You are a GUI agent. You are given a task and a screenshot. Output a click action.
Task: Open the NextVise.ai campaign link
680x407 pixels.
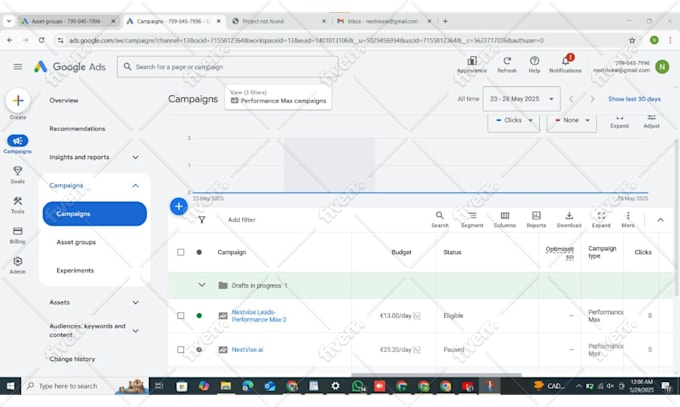(247, 349)
